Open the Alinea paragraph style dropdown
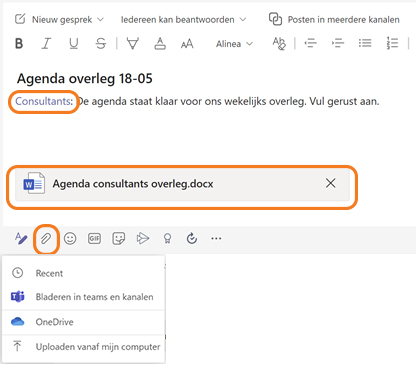The width and height of the screenshot is (416, 368). pyautogui.click(x=234, y=44)
